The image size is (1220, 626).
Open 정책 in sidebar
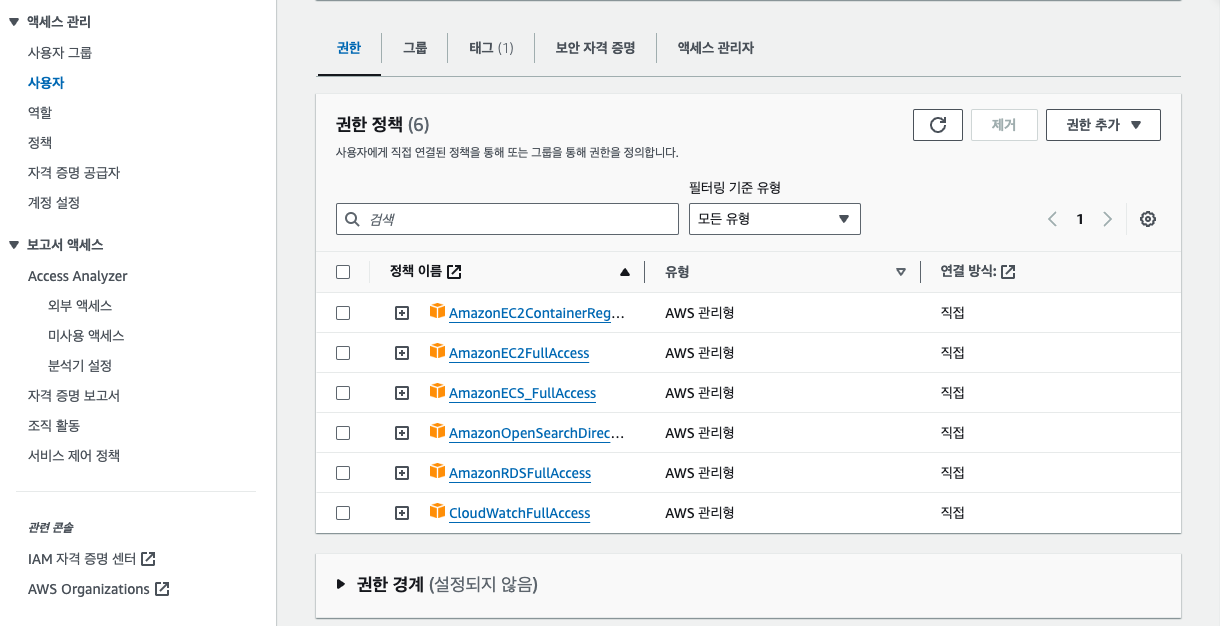point(40,143)
